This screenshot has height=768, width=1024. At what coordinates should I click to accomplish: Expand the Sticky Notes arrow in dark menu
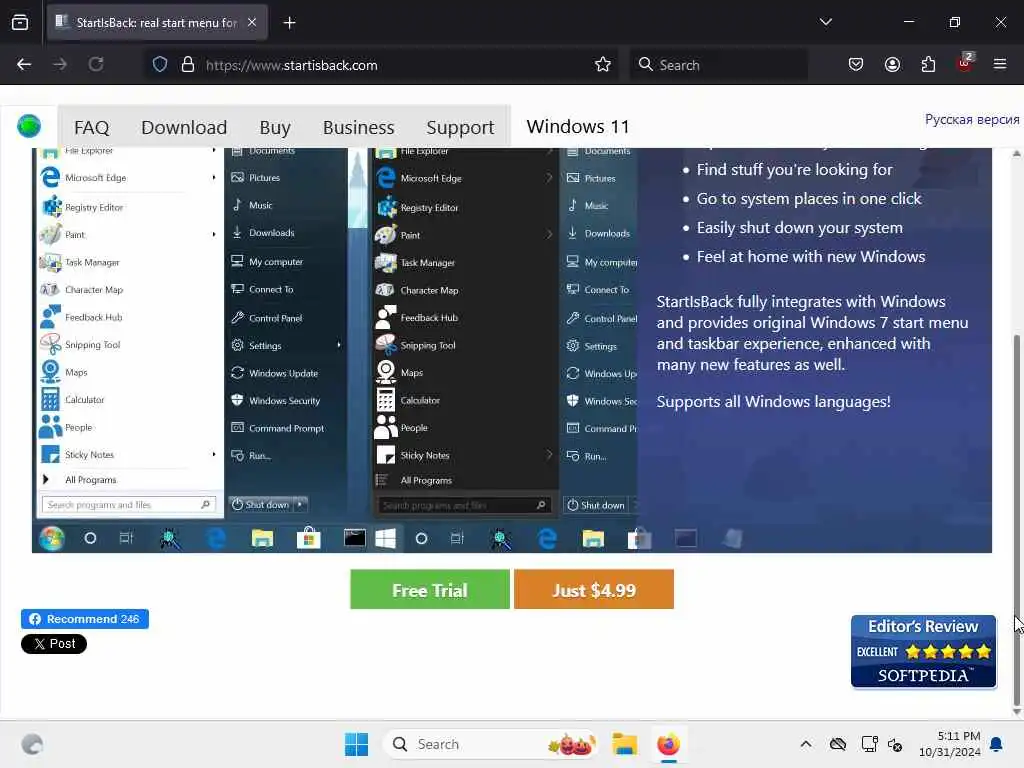[549, 455]
